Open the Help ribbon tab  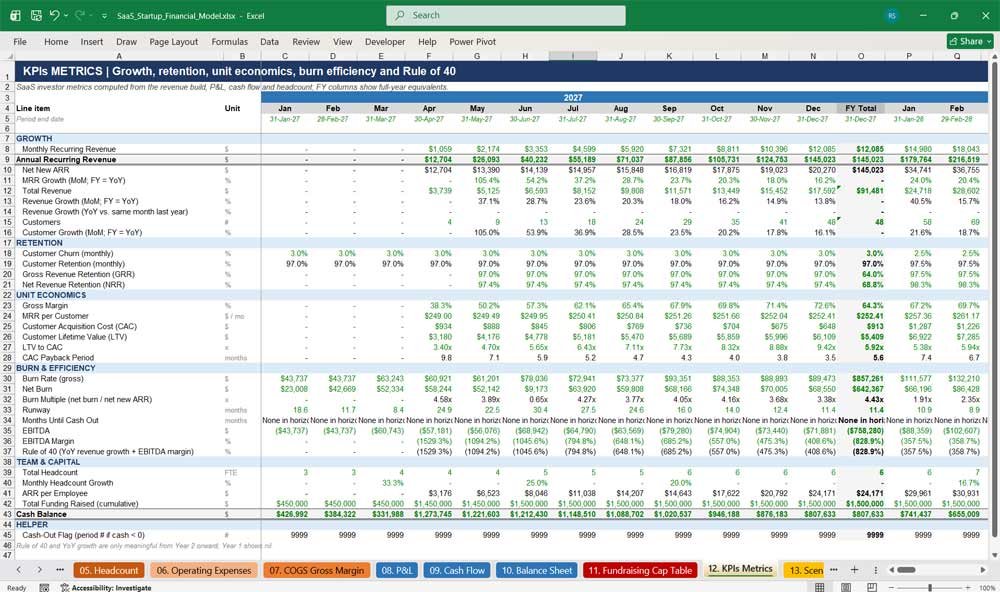pos(427,41)
